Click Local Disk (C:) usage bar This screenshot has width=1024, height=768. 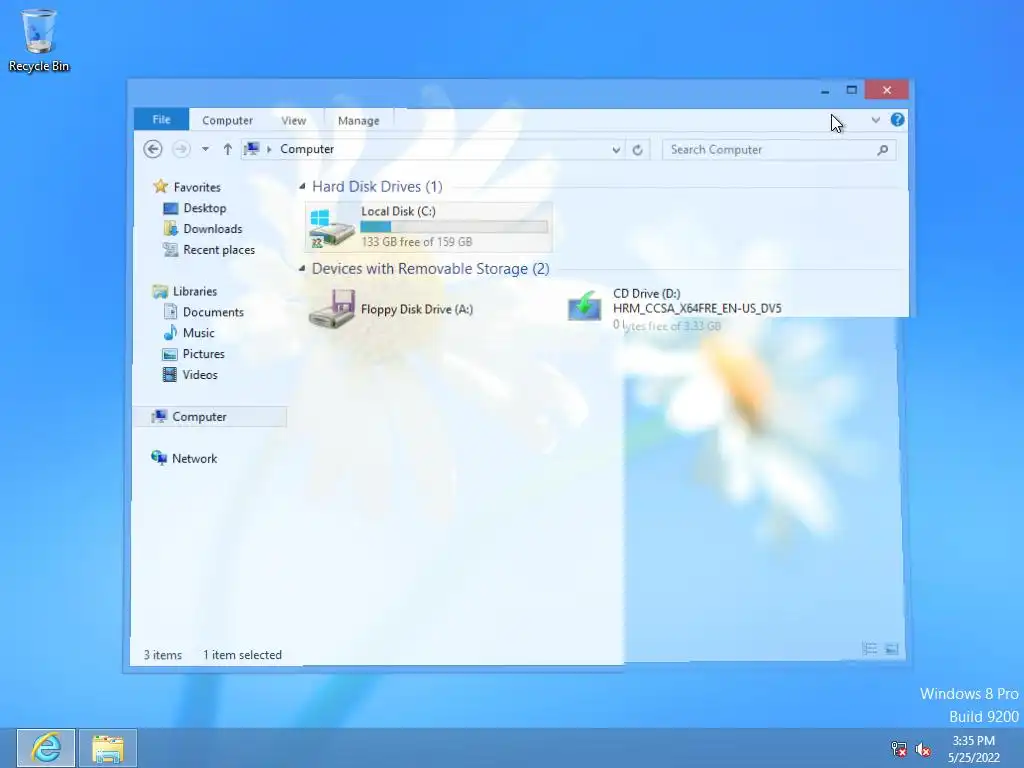454,227
